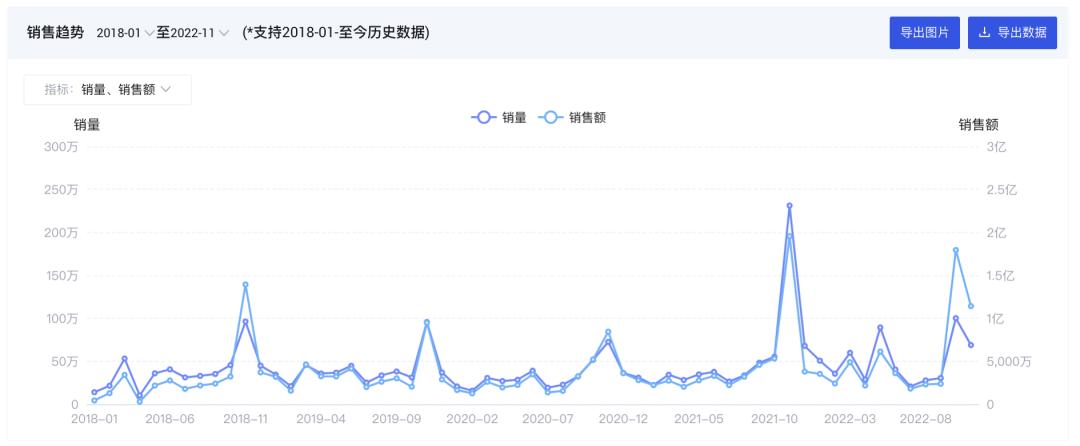Click the 销售额 peak point near 2020-11
The height and width of the screenshot is (446, 1080).
(608, 332)
